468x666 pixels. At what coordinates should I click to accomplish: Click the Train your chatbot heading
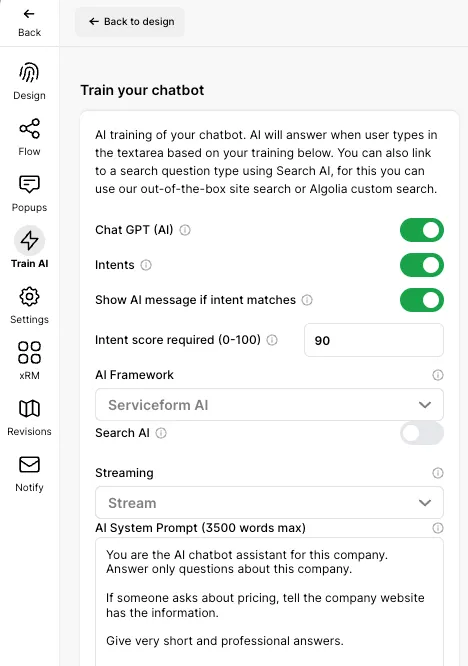coord(142,90)
